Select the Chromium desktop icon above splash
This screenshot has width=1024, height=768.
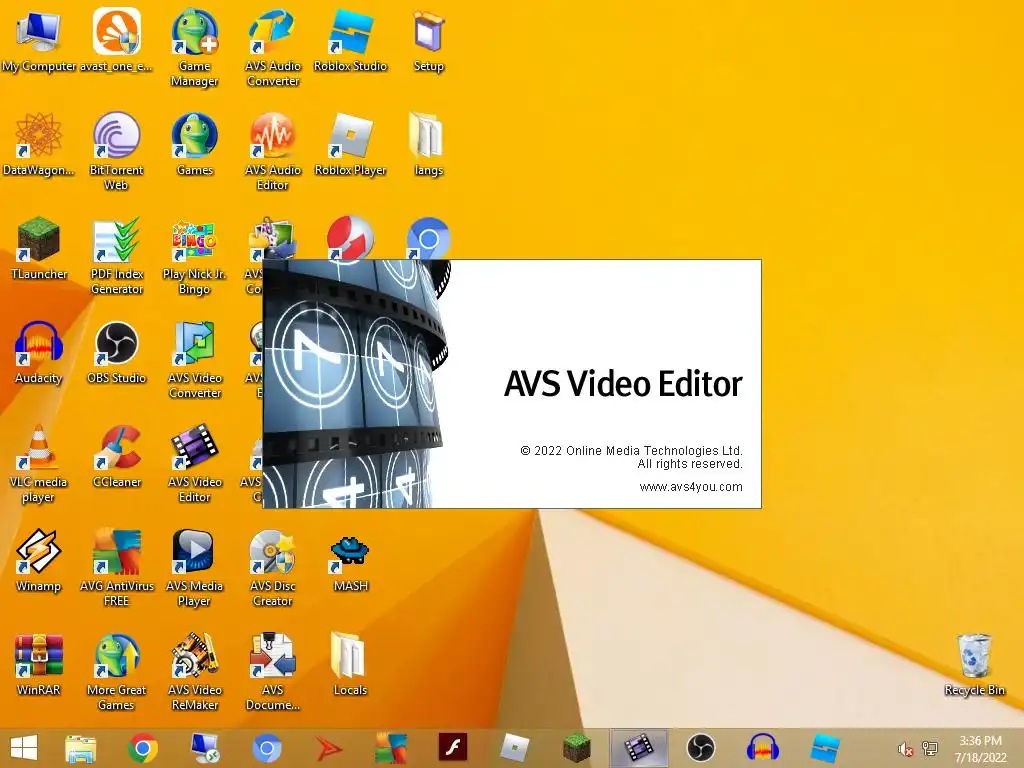(428, 238)
